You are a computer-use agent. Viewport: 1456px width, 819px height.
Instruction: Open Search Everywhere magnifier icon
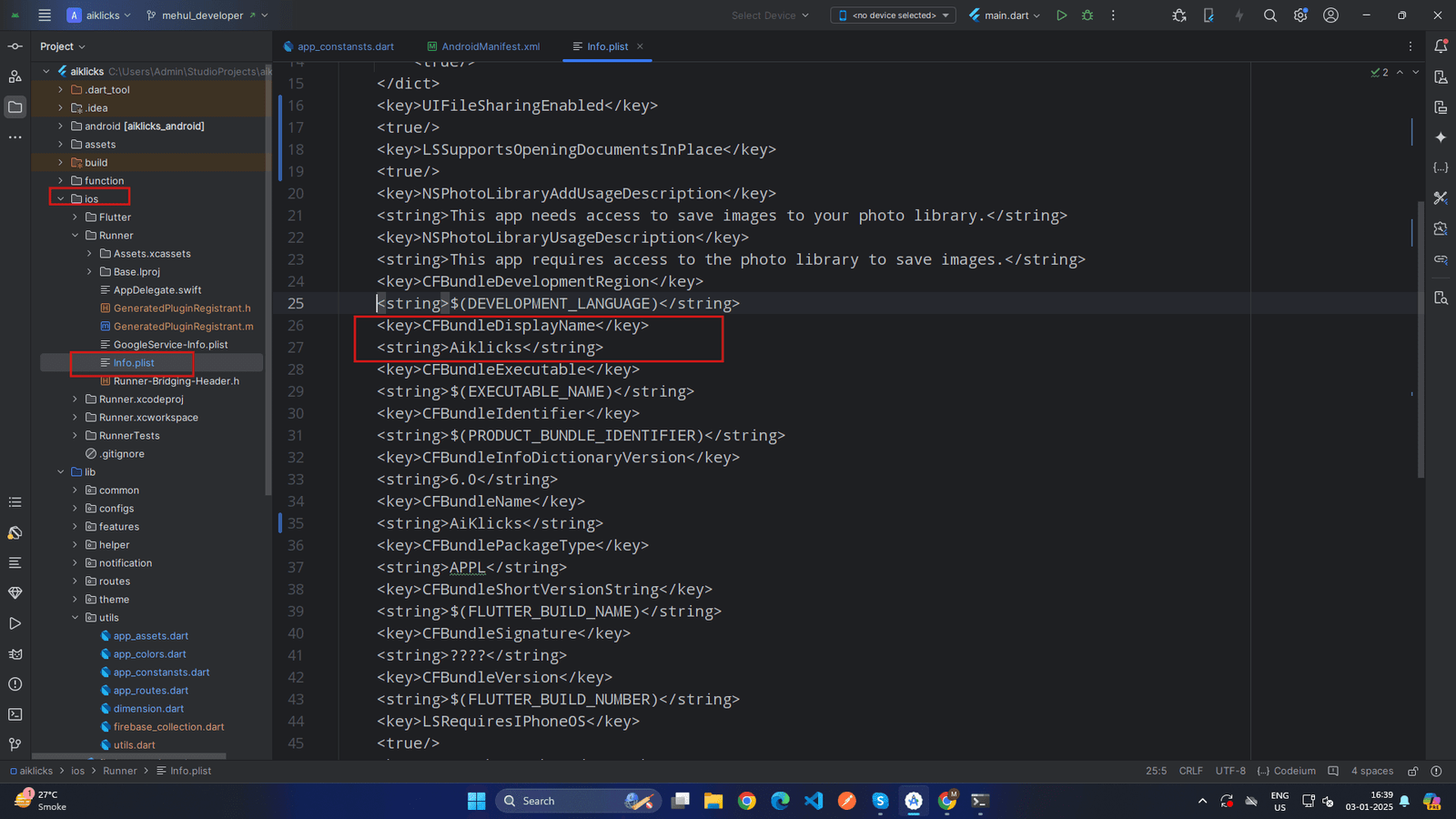tap(1270, 15)
